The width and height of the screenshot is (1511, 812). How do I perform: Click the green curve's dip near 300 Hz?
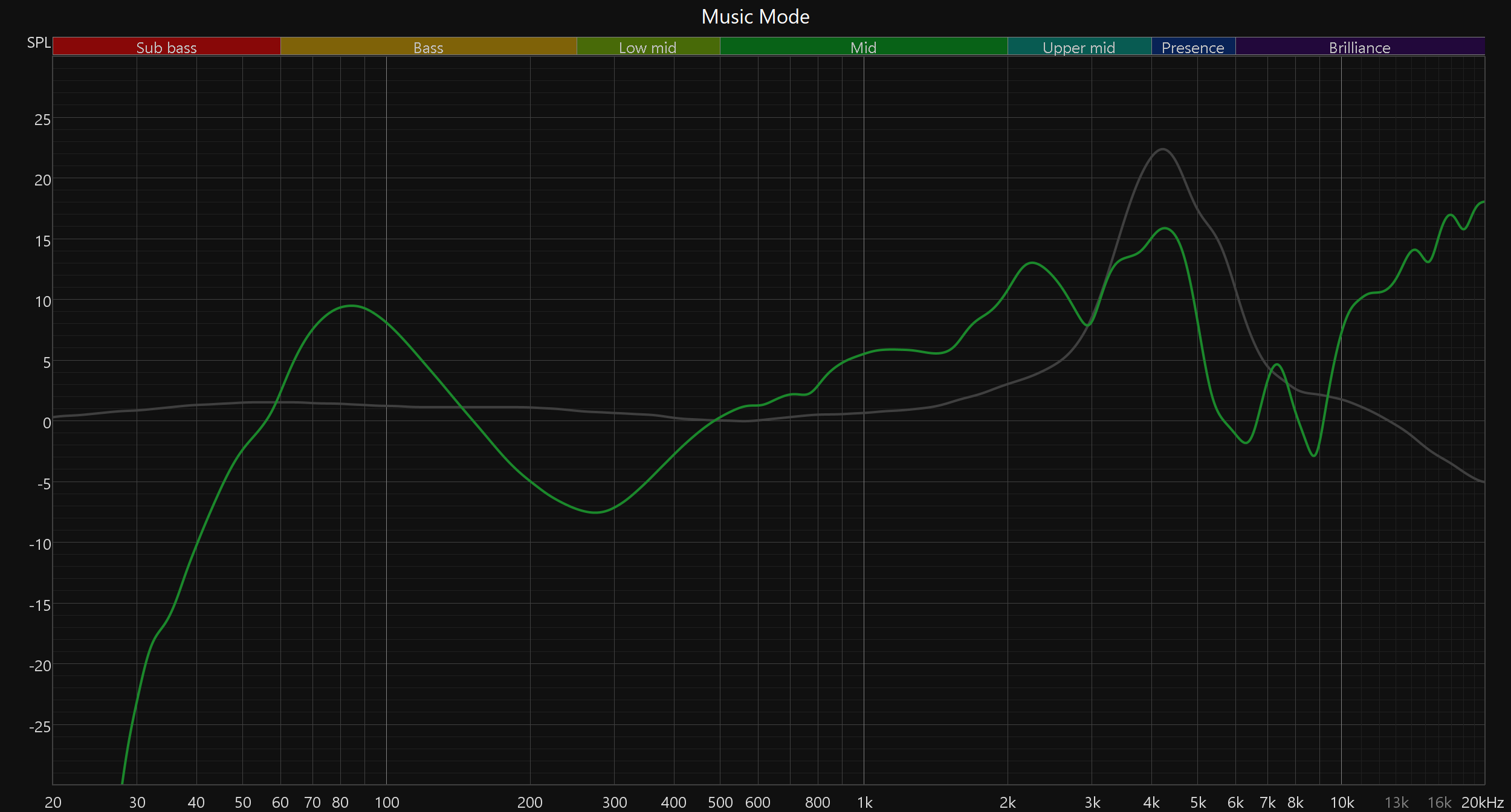tap(595, 512)
